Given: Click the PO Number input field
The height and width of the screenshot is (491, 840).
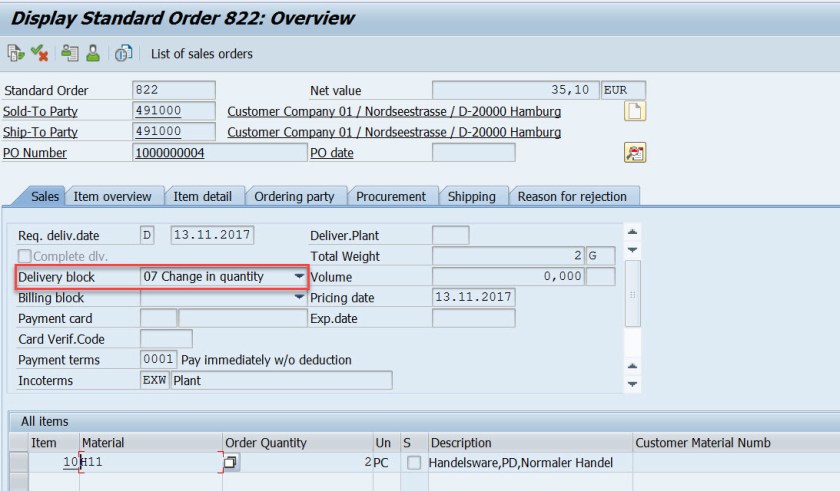Looking at the screenshot, I should pos(219,153).
